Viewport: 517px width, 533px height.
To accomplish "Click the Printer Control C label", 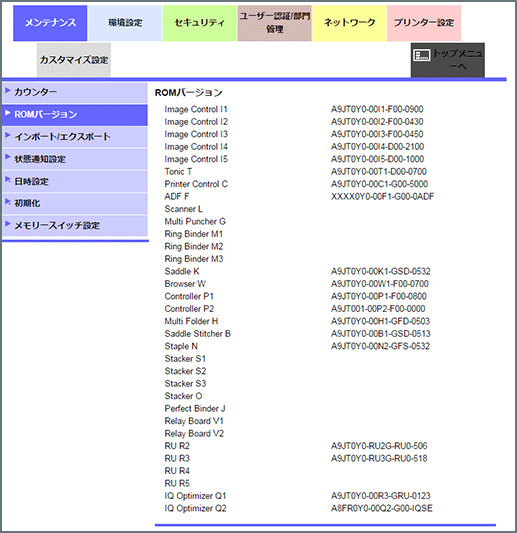I will click(196, 184).
